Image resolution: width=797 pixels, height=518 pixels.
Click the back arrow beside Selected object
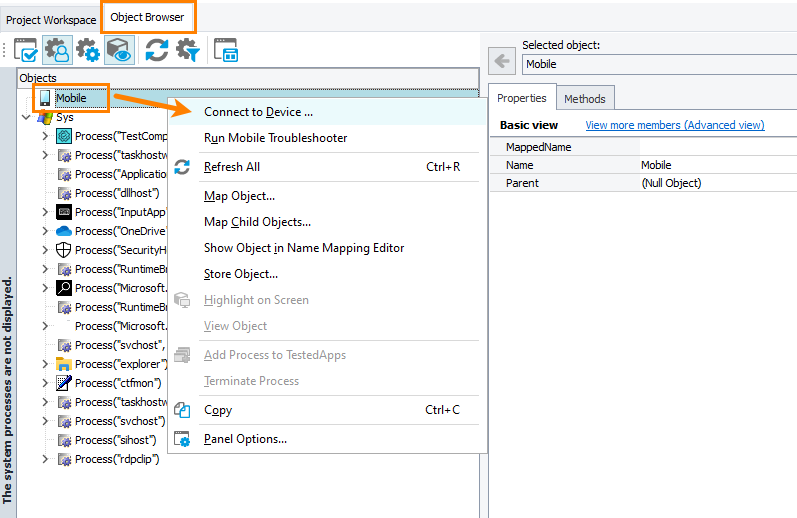502,62
